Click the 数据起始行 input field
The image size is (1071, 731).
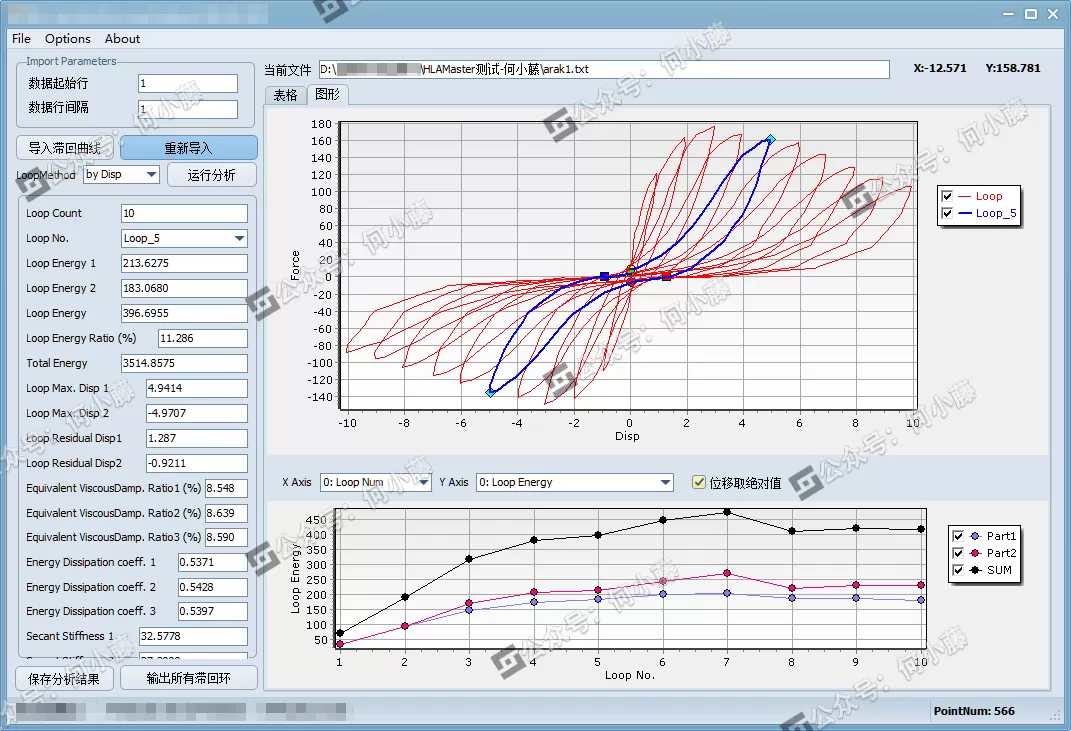[x=187, y=84]
